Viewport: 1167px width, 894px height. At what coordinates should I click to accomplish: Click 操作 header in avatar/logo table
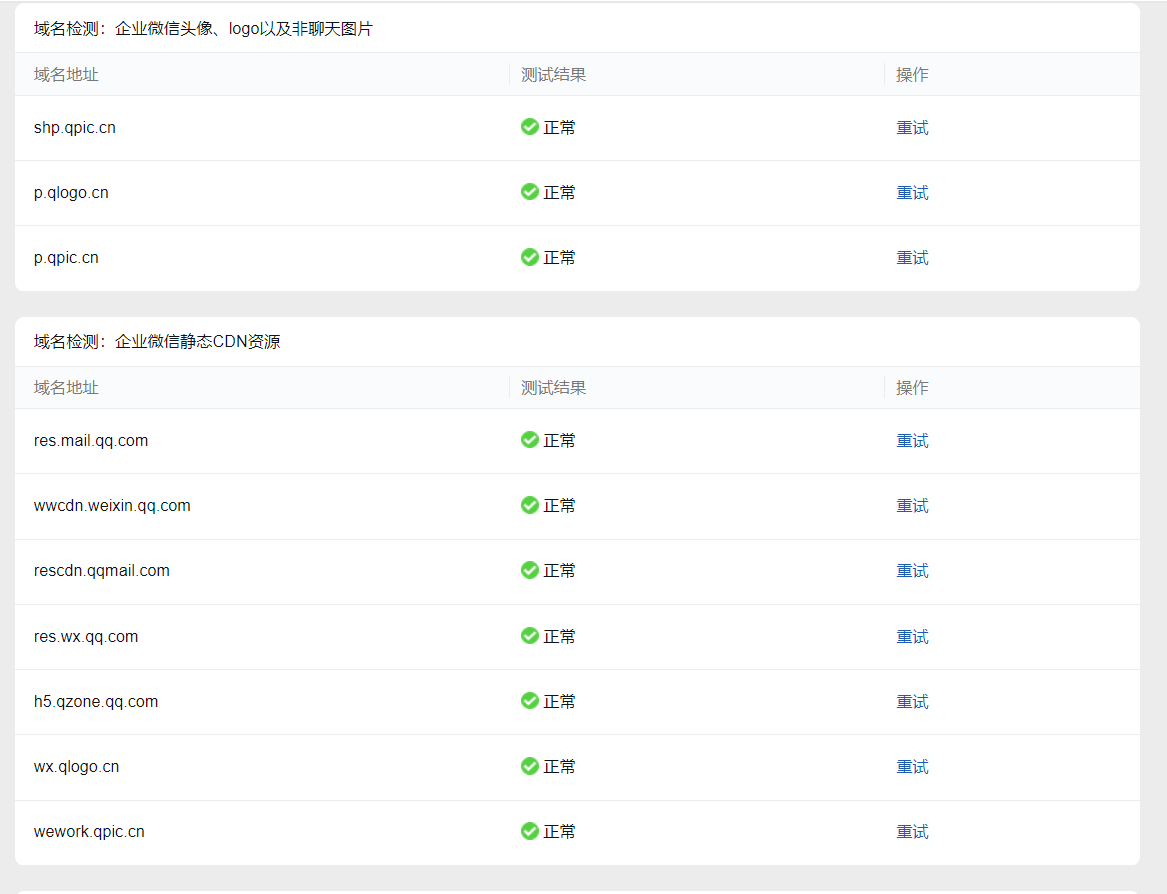[912, 74]
